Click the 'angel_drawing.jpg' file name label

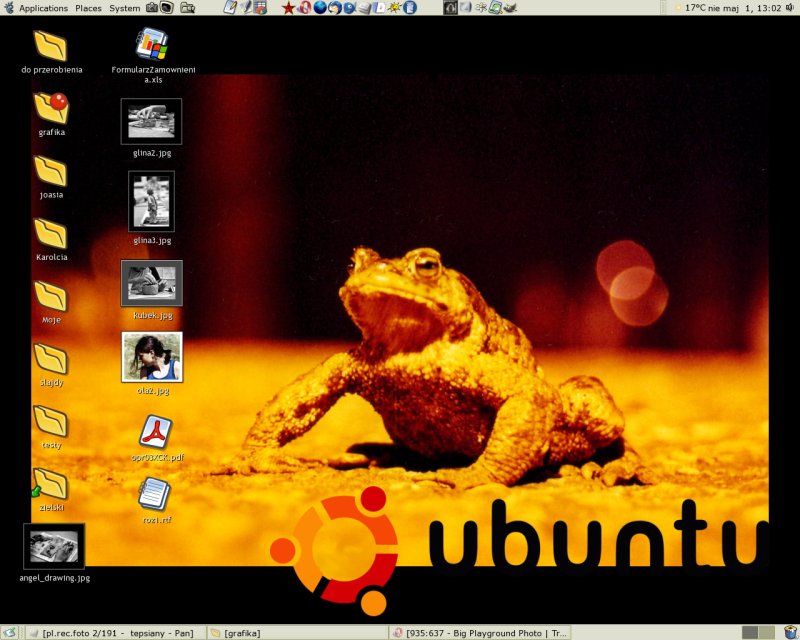[x=55, y=578]
